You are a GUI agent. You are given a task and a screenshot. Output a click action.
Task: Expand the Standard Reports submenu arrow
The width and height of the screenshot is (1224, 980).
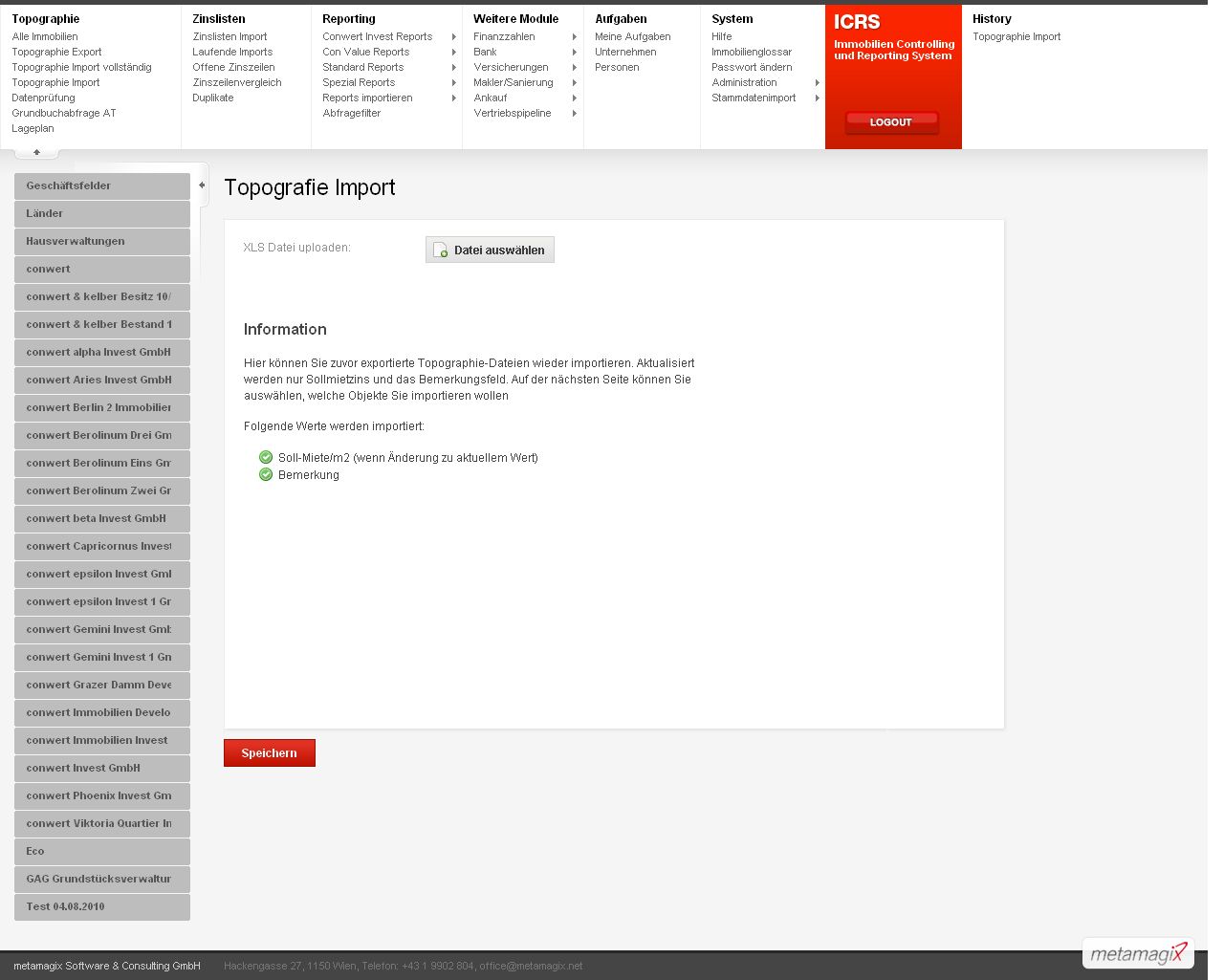pos(453,68)
